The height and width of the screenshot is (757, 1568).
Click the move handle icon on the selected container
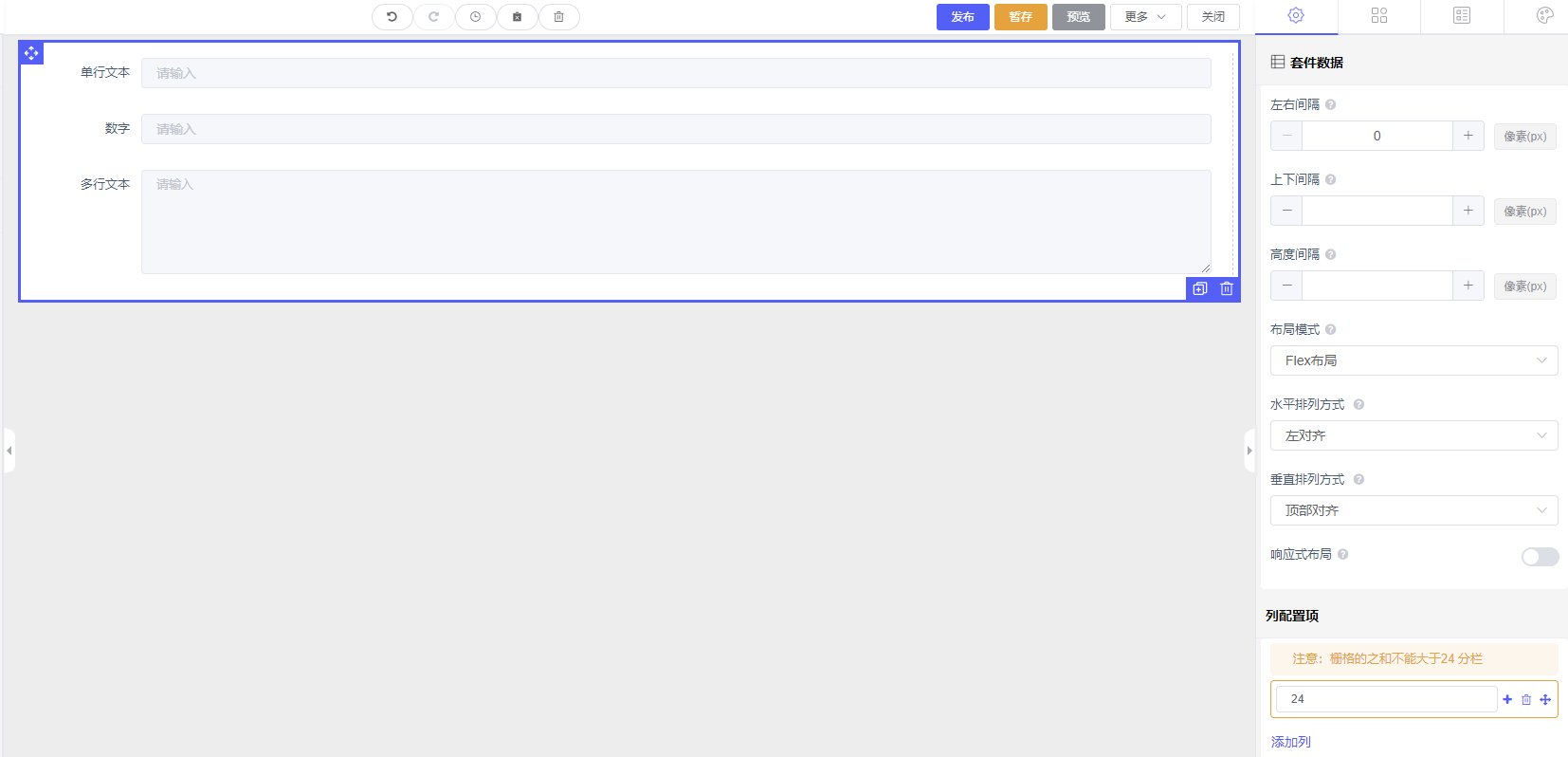pyautogui.click(x=31, y=53)
